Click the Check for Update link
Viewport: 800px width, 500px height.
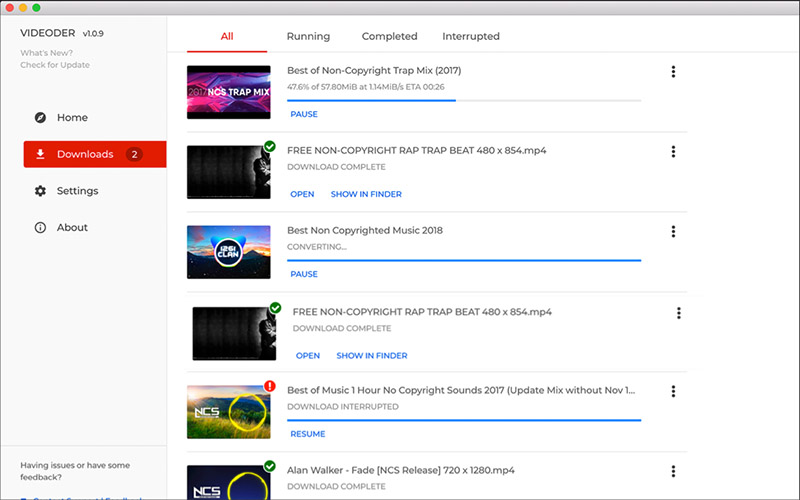pyautogui.click(x=55, y=65)
